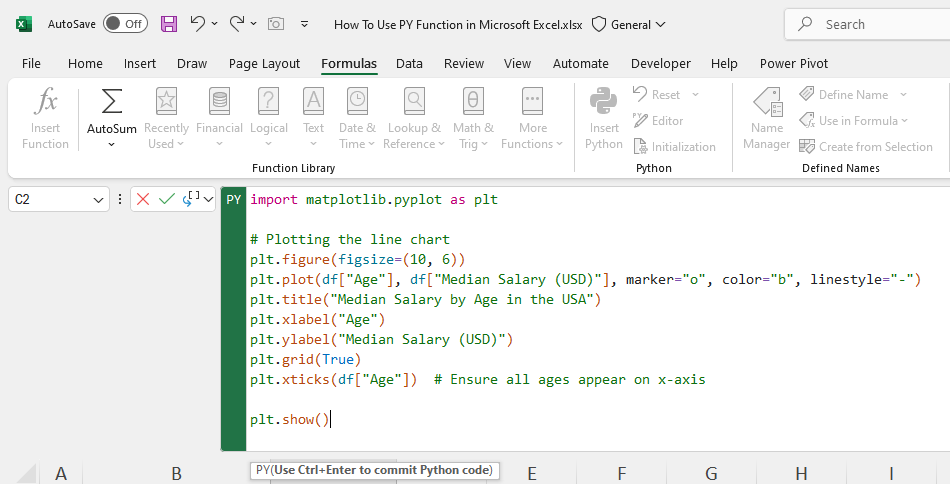
Task: Open the Help tab
Action: click(724, 64)
